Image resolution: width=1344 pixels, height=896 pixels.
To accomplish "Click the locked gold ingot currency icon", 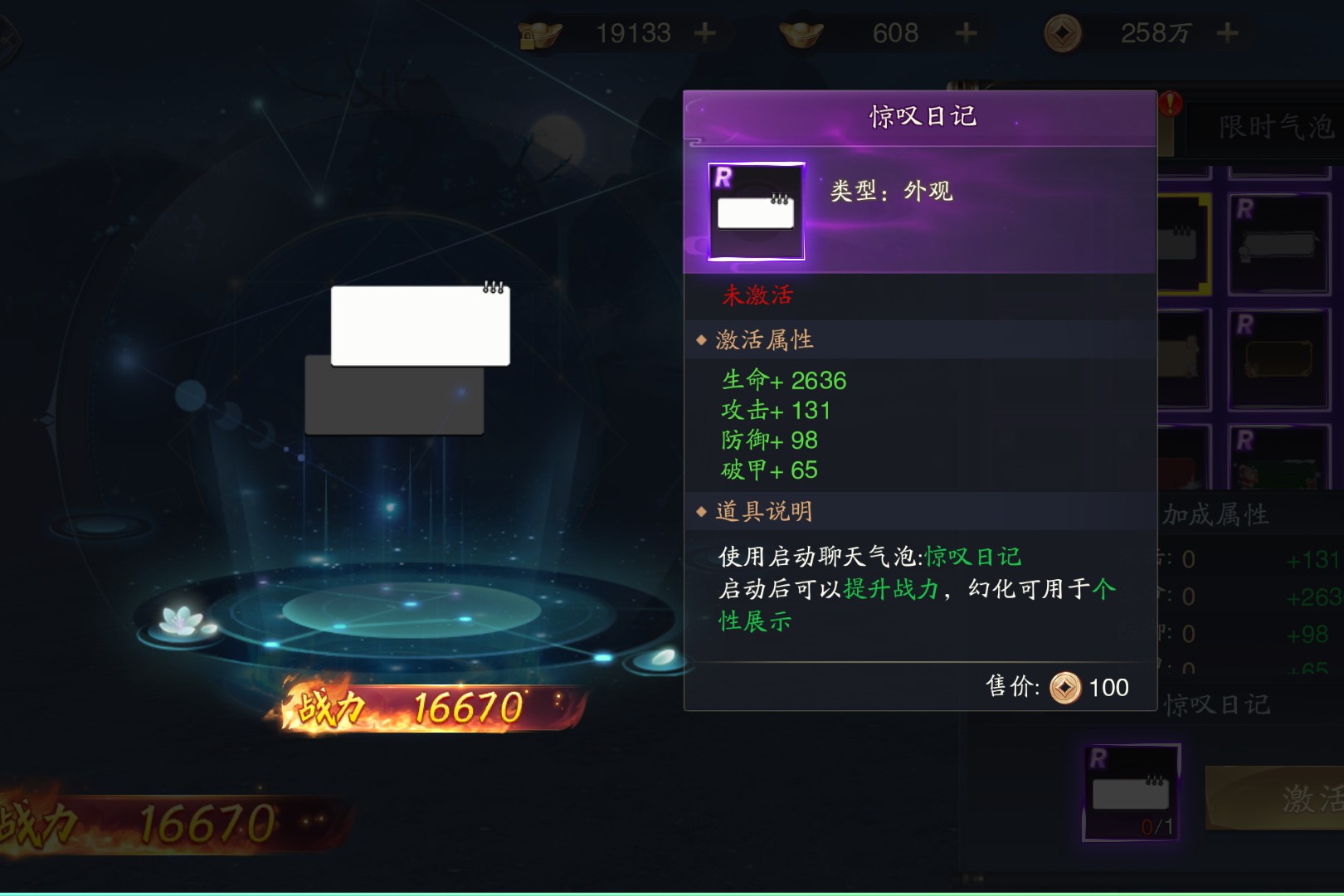I will (539, 35).
